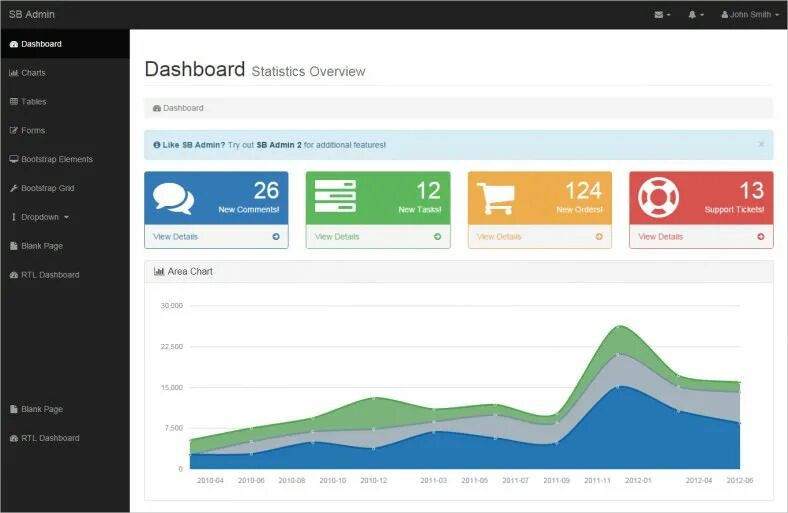Open the lower RTL Dashboard link
Screen dimensions: 788x513
65,438
